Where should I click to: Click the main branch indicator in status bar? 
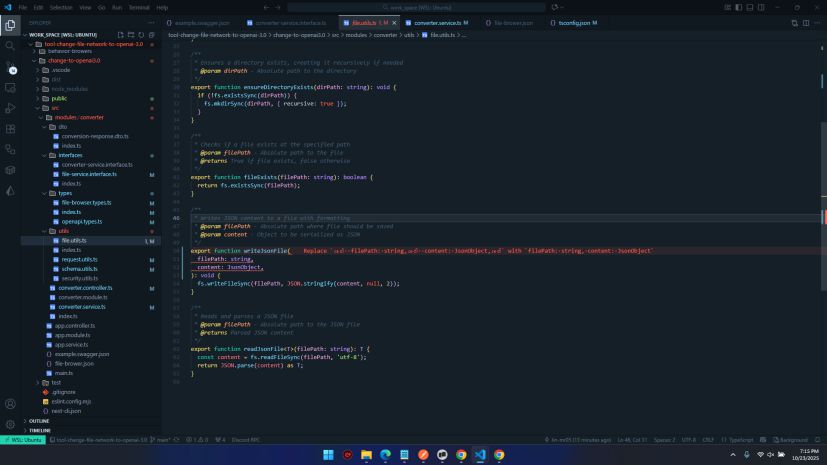coord(160,440)
